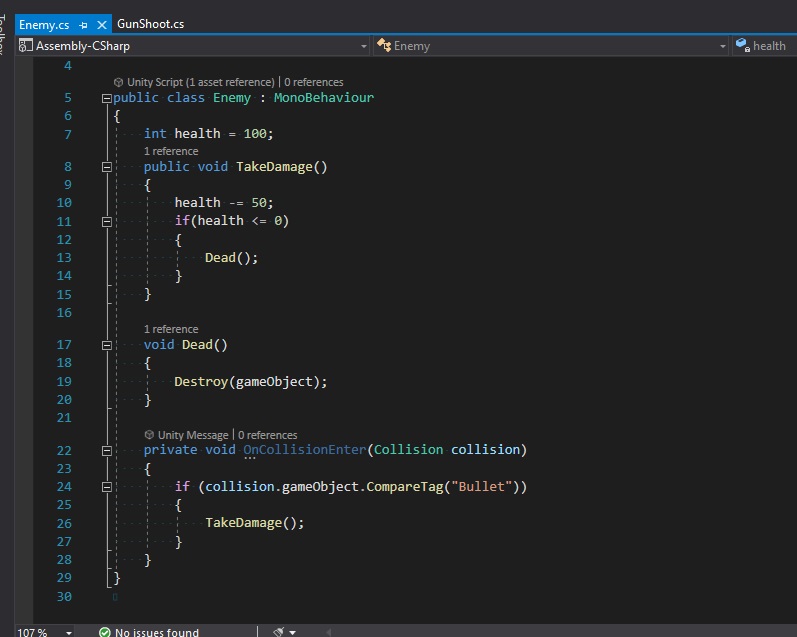
Task: Click the green No issues found checkmark icon
Action: click(x=105, y=632)
